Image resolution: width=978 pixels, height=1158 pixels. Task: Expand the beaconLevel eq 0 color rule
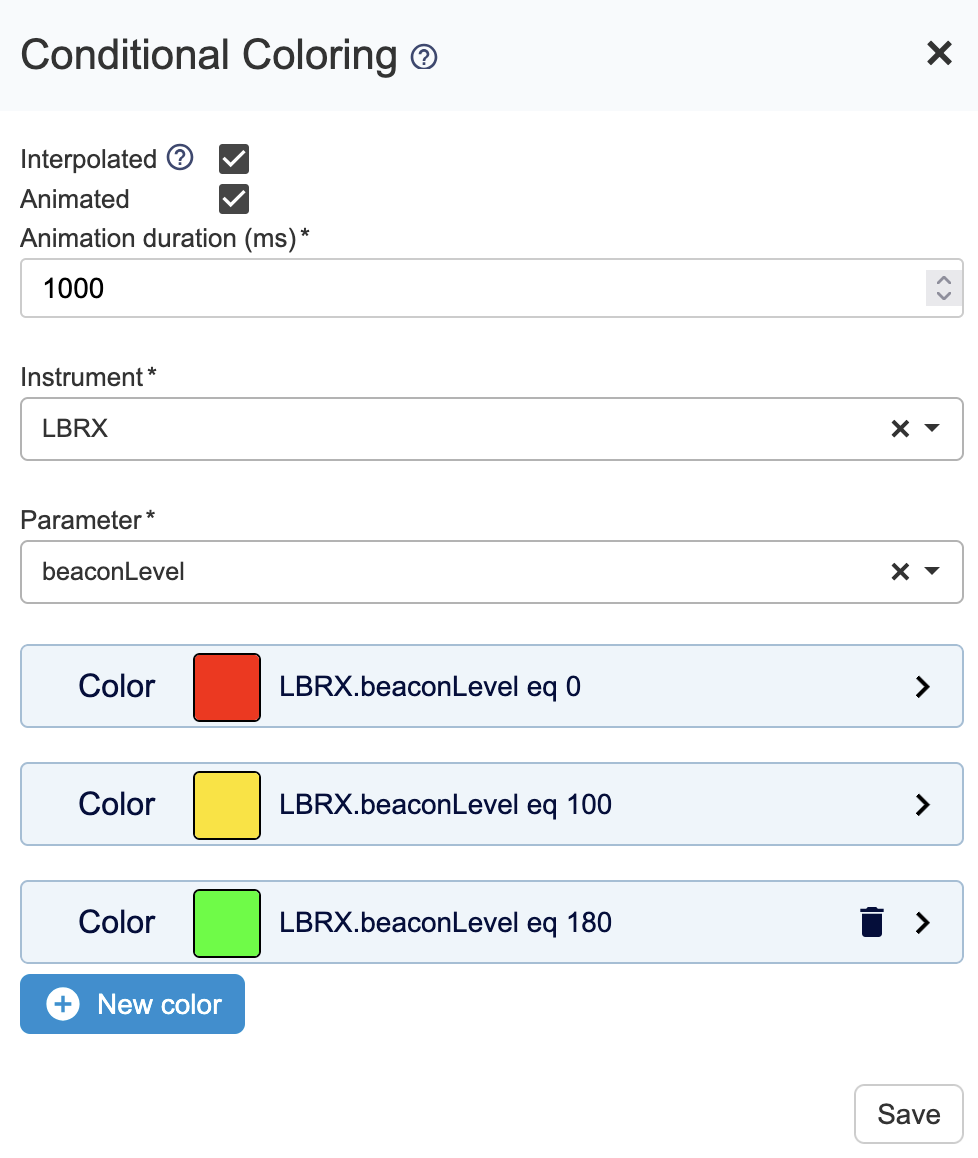pyautogui.click(x=923, y=687)
